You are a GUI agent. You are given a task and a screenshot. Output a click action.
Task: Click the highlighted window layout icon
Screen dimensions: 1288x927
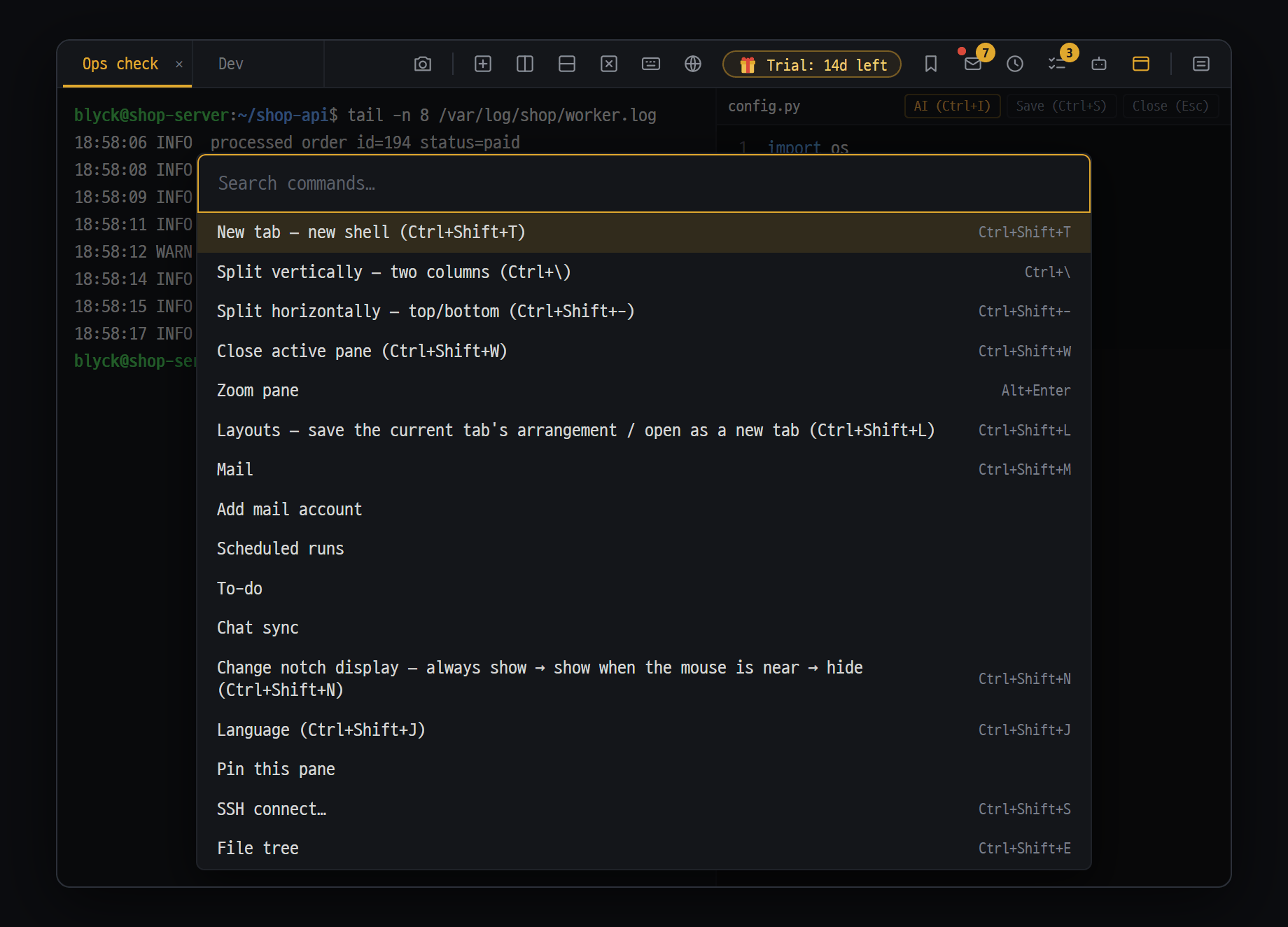coord(1141,64)
